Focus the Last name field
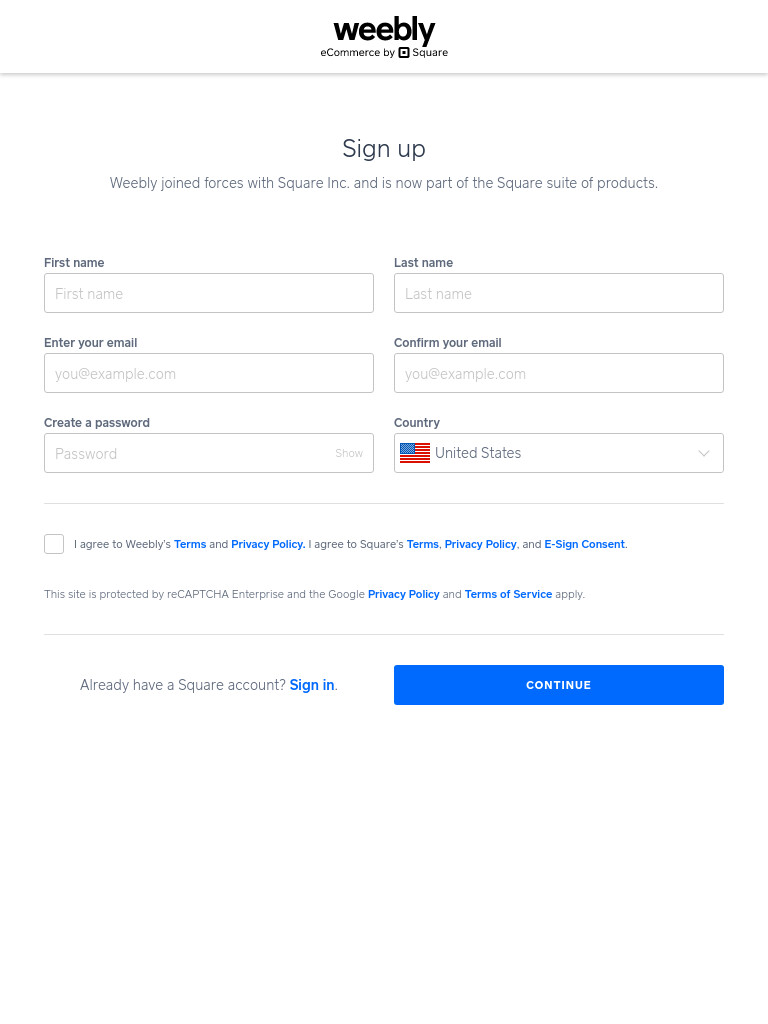This screenshot has height=1024, width=768. click(x=558, y=293)
